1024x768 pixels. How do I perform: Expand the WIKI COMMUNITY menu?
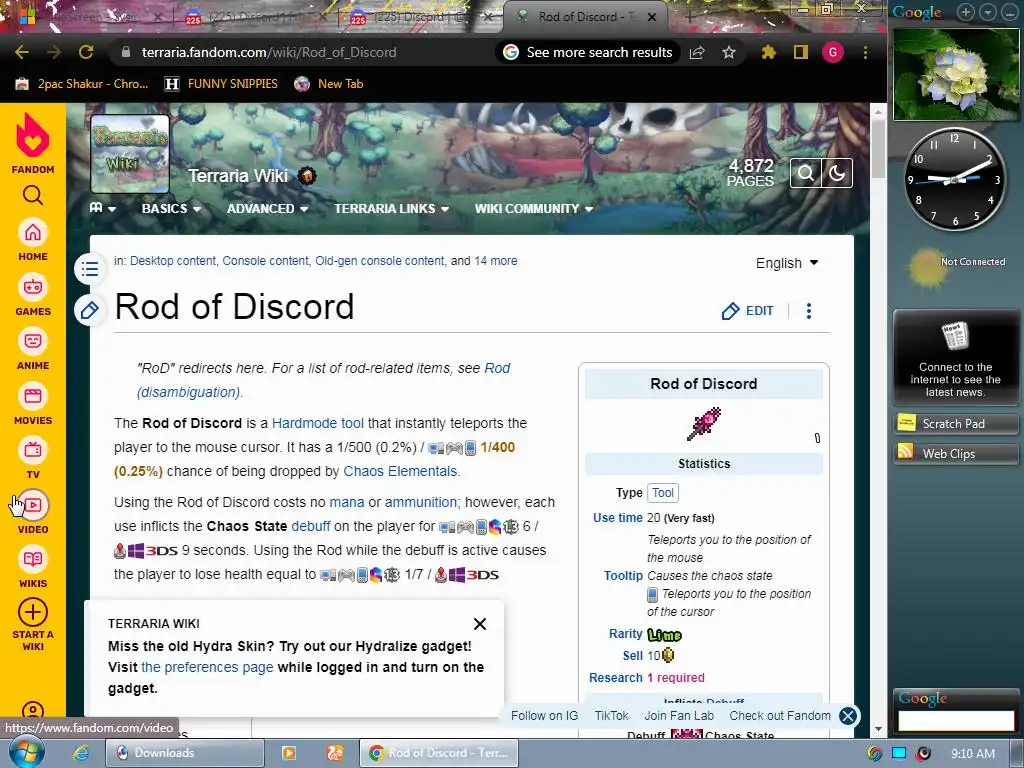[x=534, y=208]
